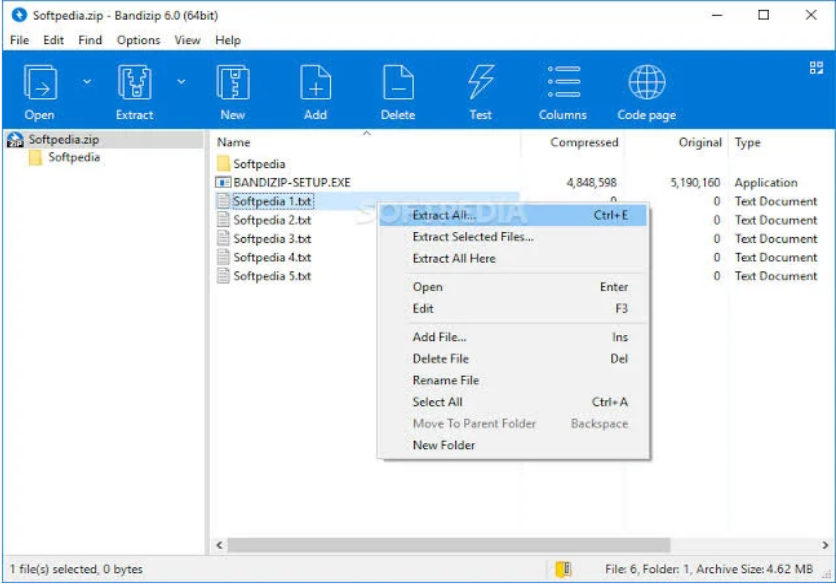The width and height of the screenshot is (836, 584).
Task: Click the Softpedia folder icon in file list
Action: [223, 164]
